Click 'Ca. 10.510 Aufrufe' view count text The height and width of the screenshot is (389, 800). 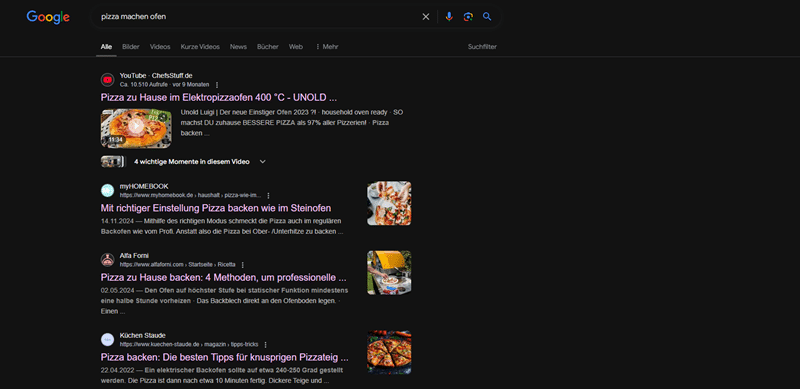tap(144, 85)
